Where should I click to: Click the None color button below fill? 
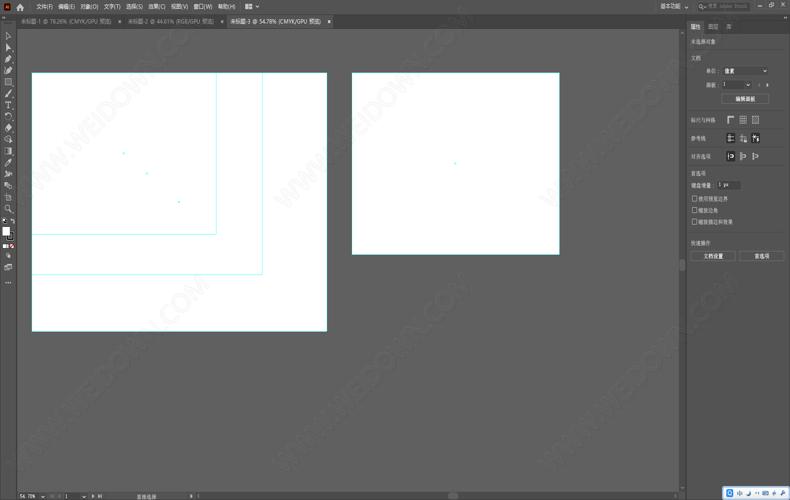tap(12, 246)
